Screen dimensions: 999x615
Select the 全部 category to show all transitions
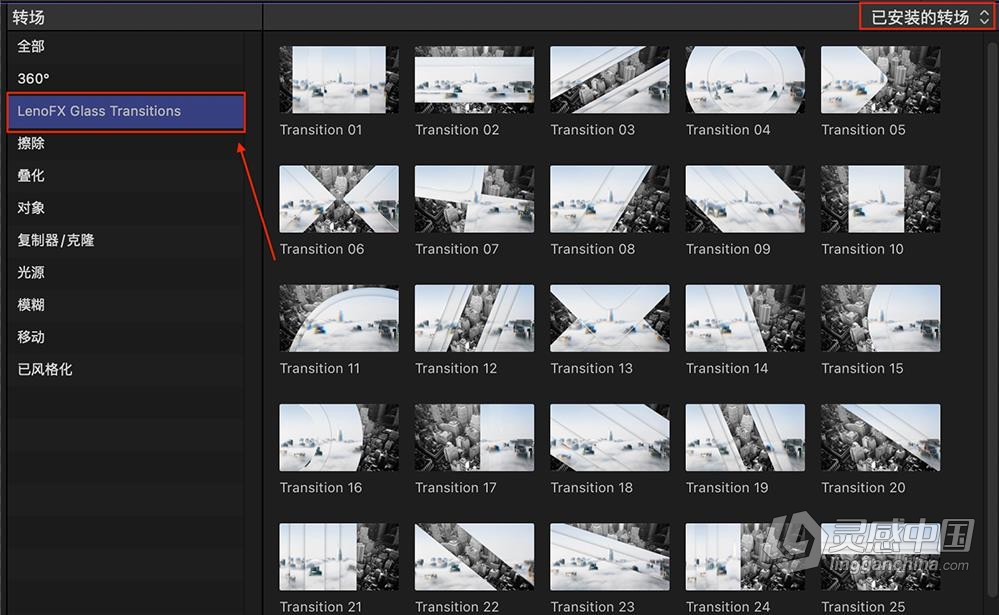click(x=29, y=45)
